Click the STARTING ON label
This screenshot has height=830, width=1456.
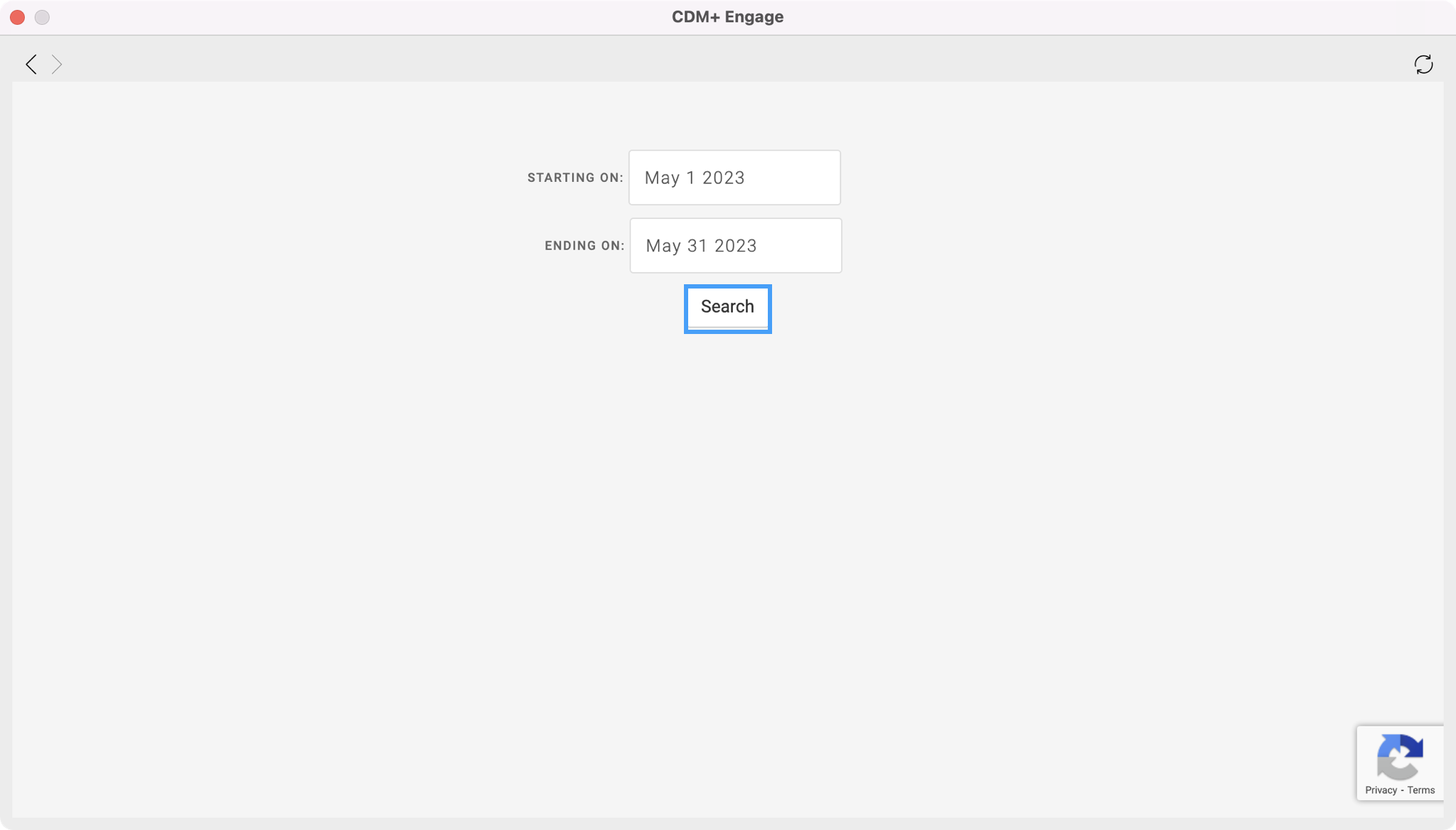pyautogui.click(x=574, y=178)
